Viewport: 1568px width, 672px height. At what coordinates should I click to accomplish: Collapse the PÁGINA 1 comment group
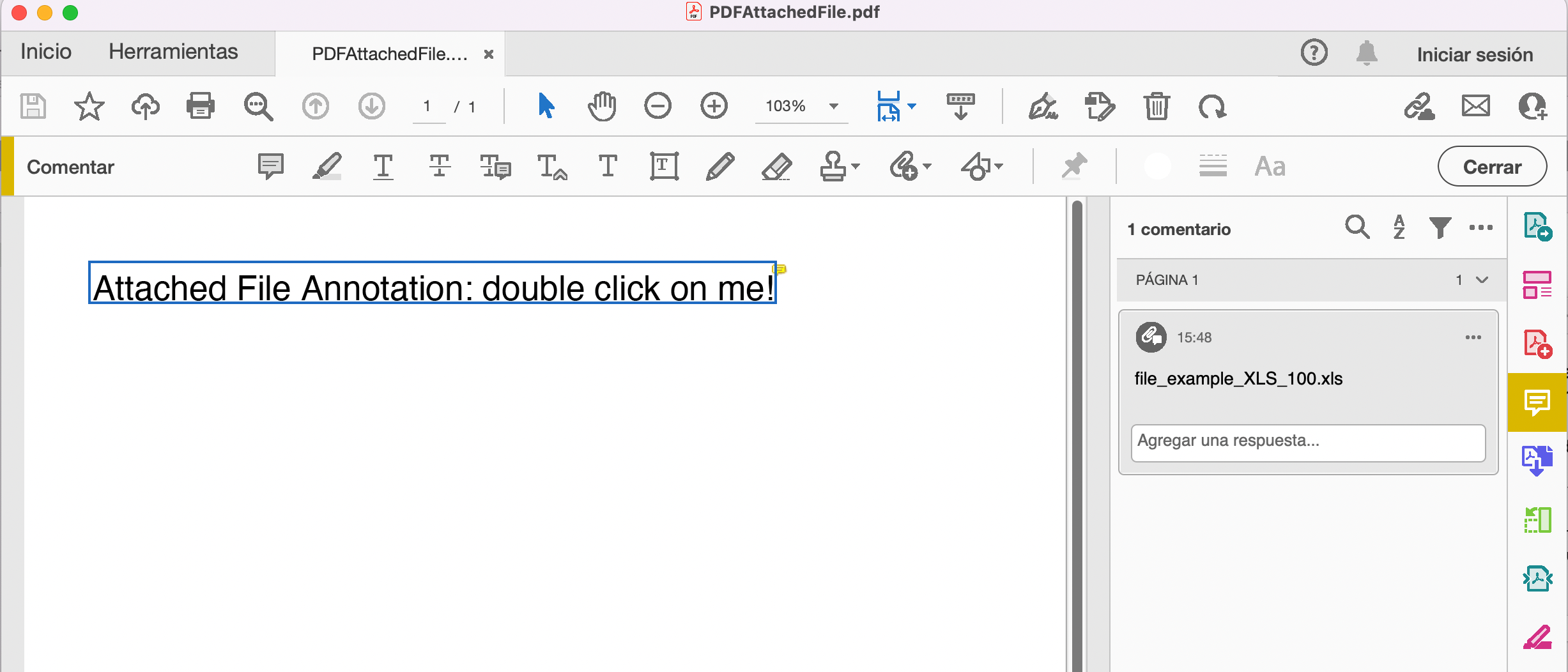(x=1482, y=280)
